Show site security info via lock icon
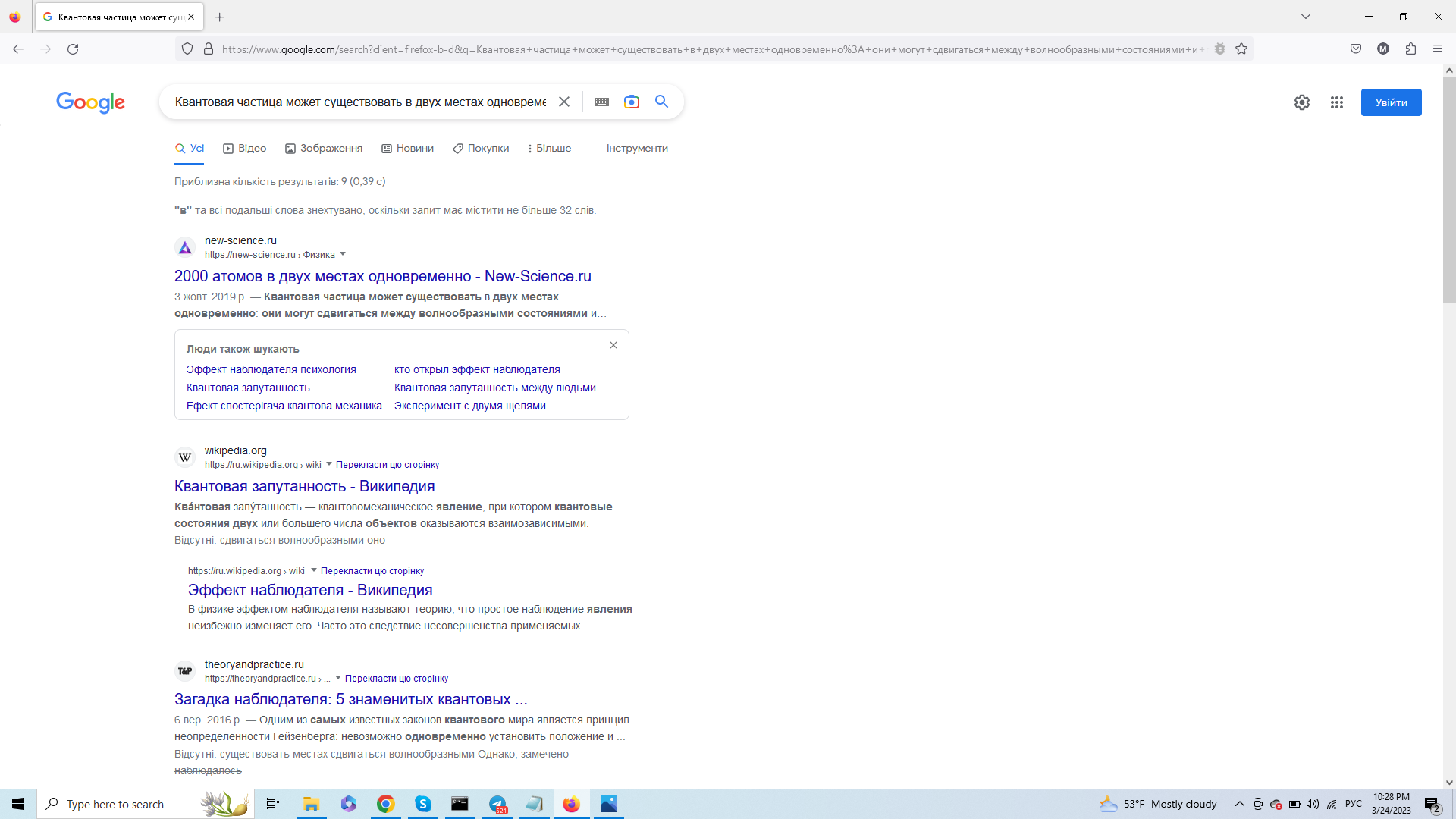Screen dimensions: 1456x819 click(209, 49)
